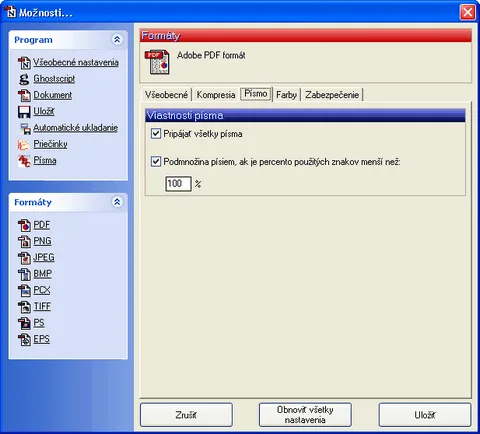Switch to the Všeobecné tab

pyautogui.click(x=166, y=95)
